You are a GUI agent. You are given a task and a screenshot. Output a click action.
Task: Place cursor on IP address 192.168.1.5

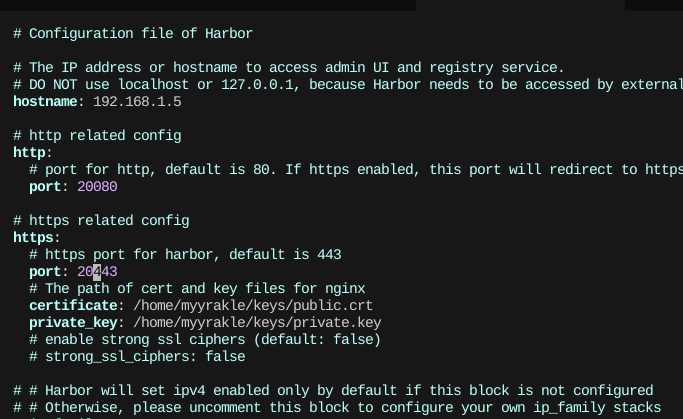(x=137, y=102)
